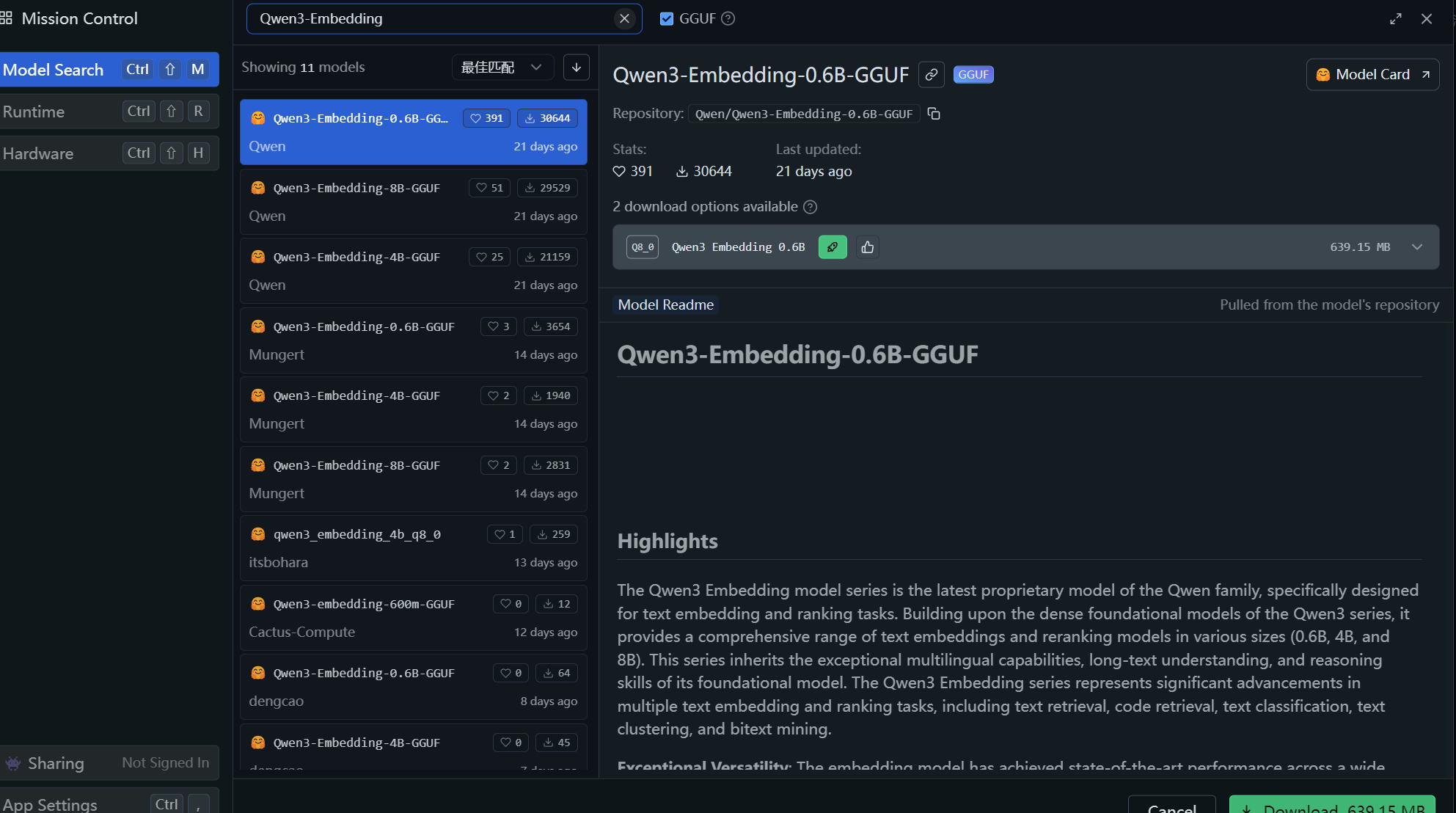Switch to Model Search tab

click(109, 70)
